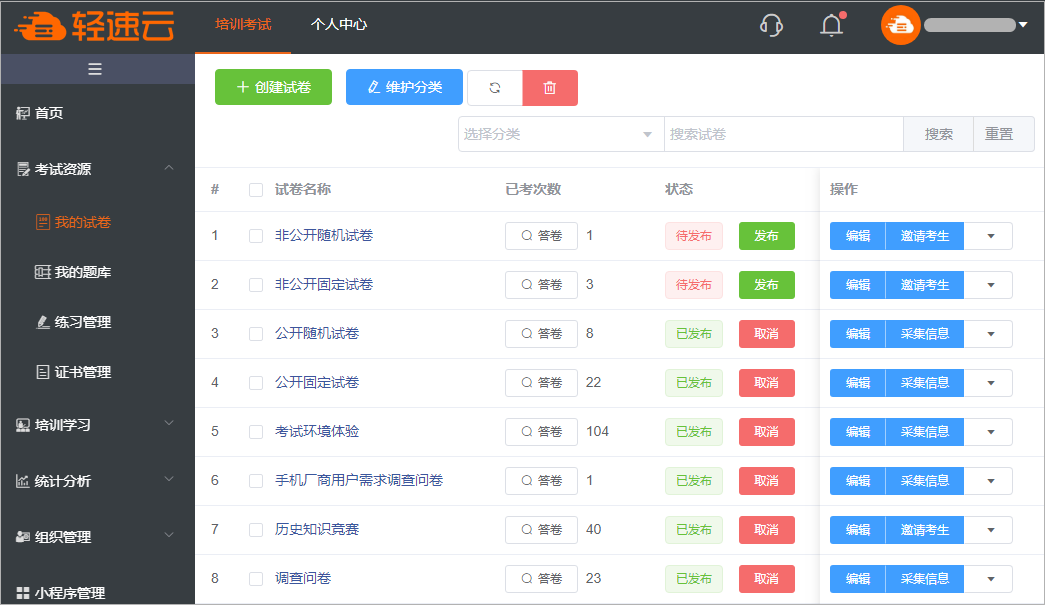Publish 非公开固定试卷 with 发布 button
Viewport: 1045px width, 605px height.
pos(766,285)
